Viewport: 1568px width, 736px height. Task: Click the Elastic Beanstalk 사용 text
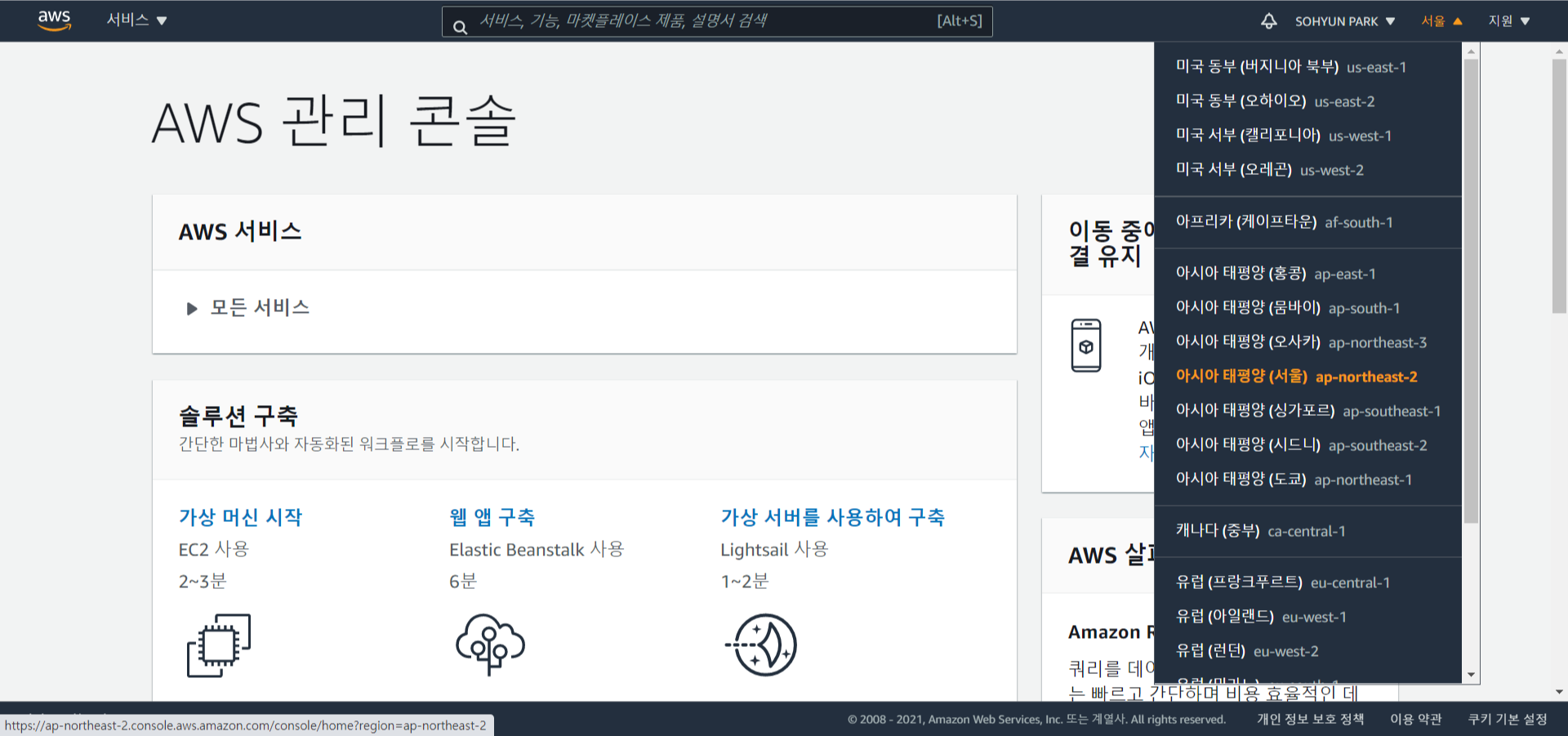tap(537, 550)
